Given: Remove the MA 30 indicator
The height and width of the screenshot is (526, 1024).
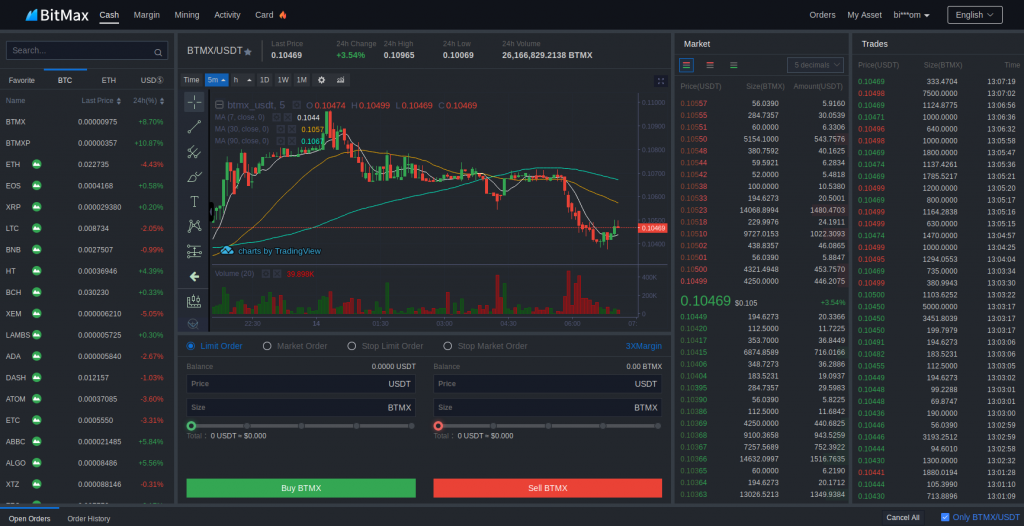Looking at the screenshot, I should [x=292, y=129].
